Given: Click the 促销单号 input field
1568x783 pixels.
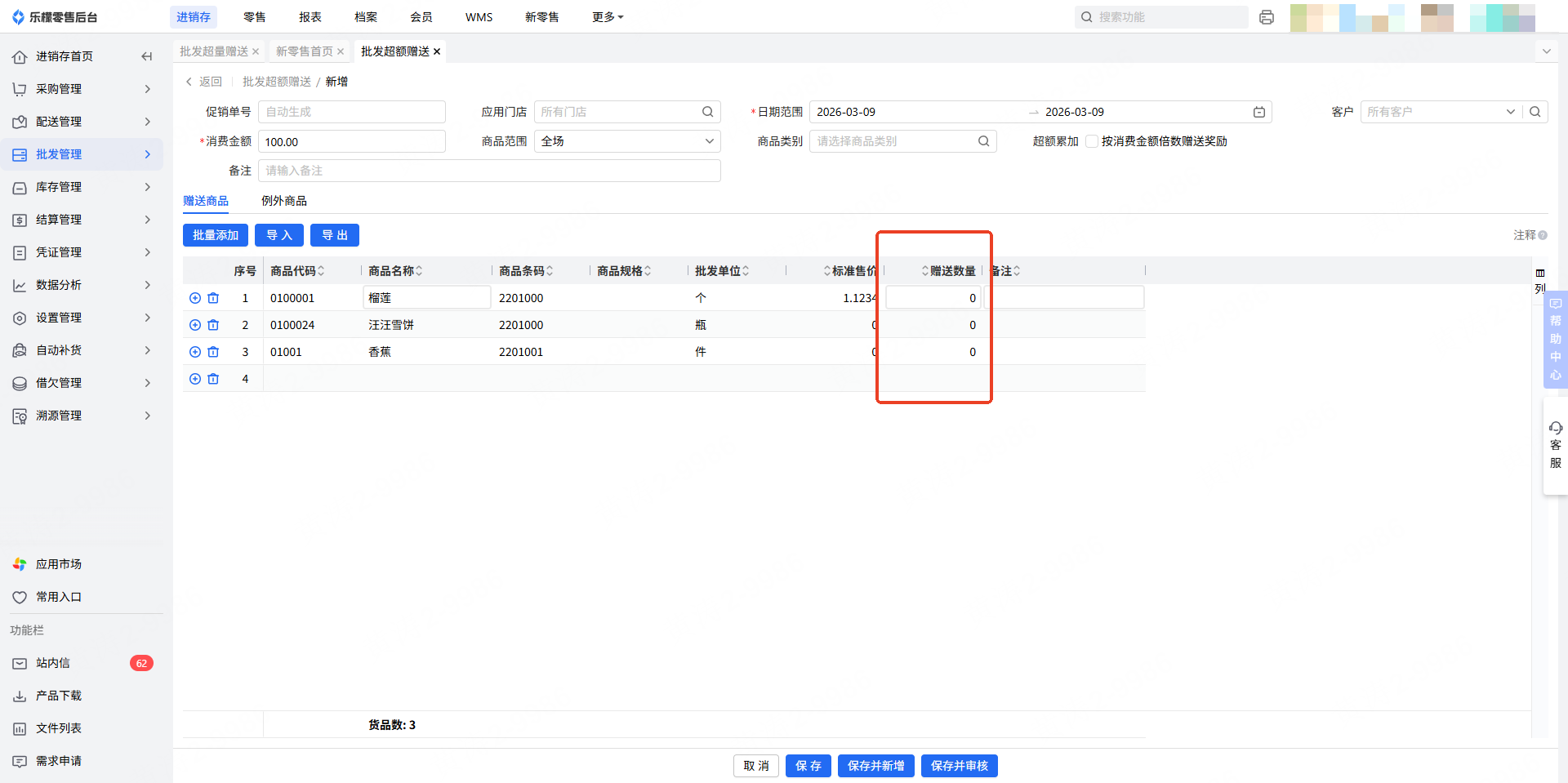Looking at the screenshot, I should click(x=352, y=112).
